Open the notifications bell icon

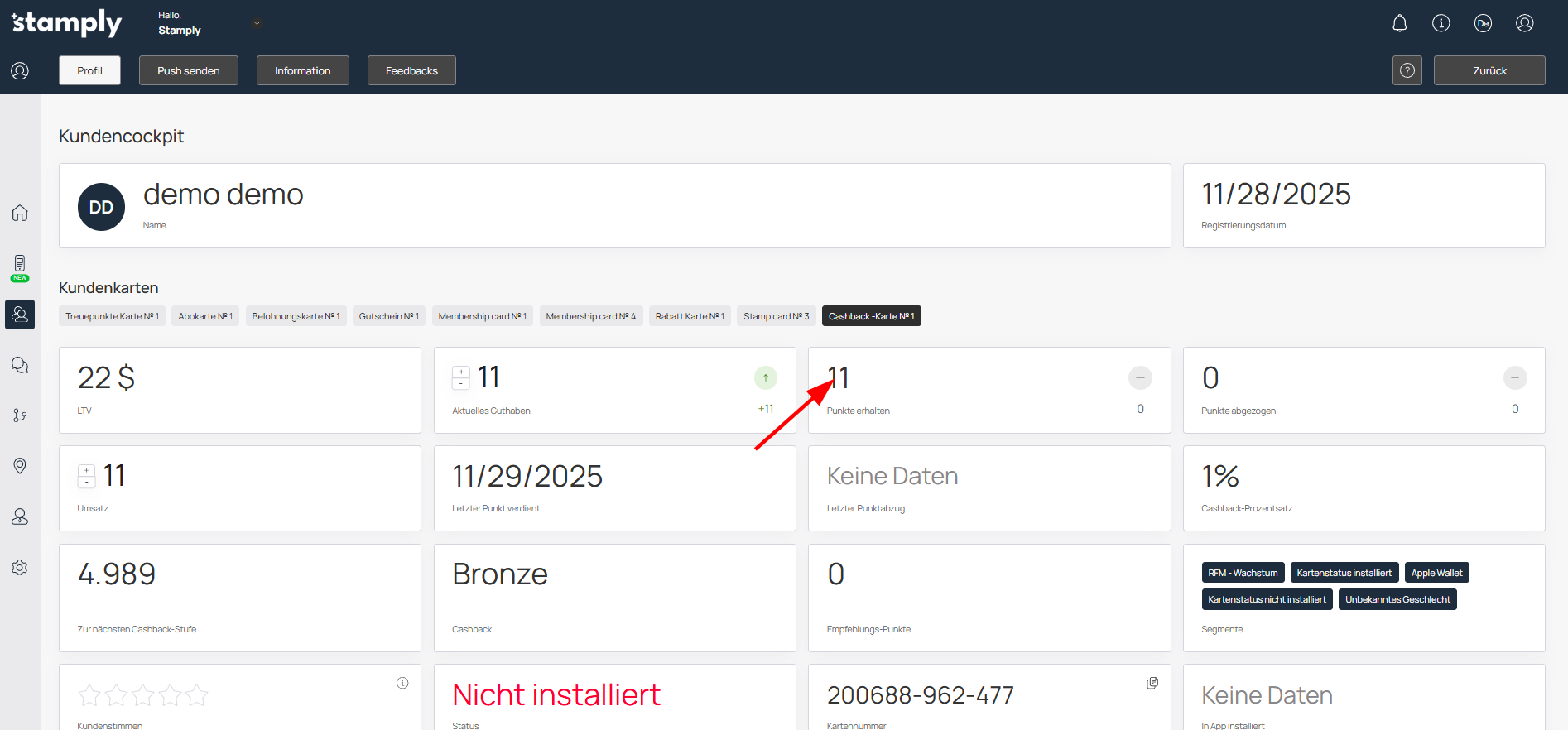(x=1399, y=23)
